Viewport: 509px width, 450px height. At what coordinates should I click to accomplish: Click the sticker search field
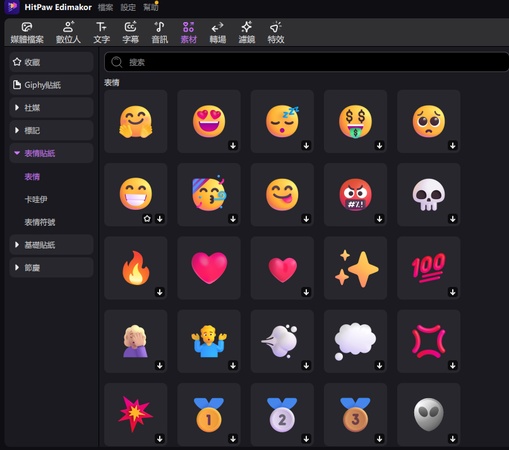point(306,62)
